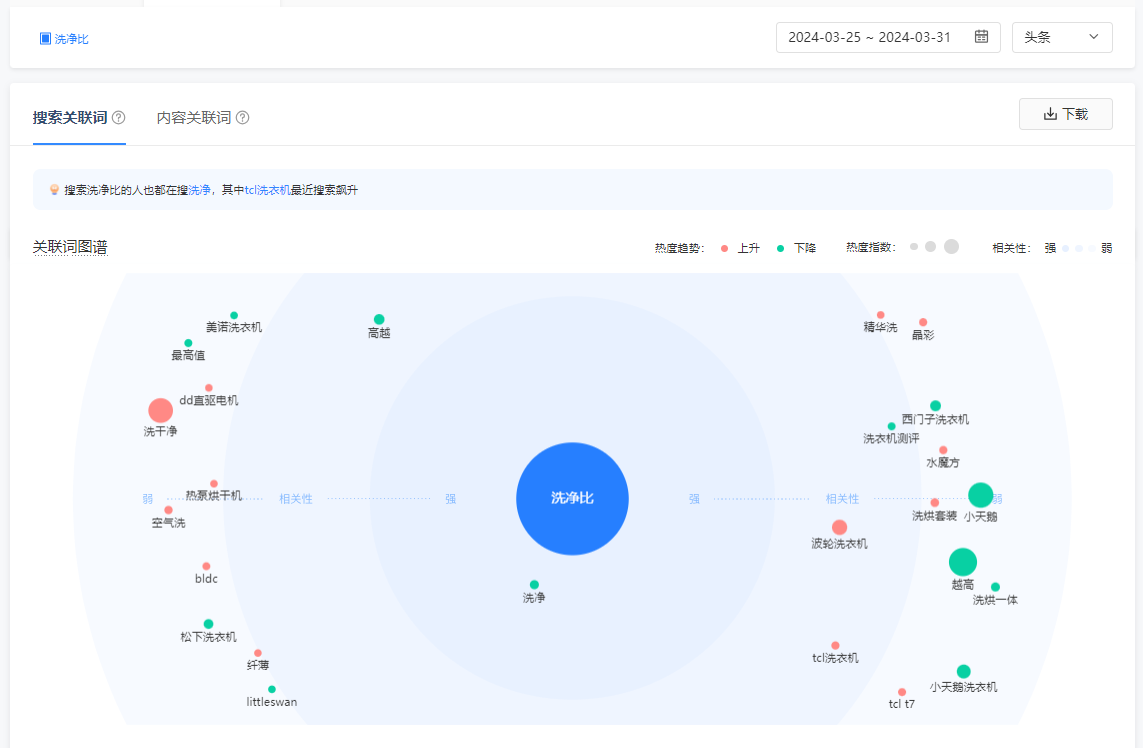Viewport: 1143px width, 748px height.
Task: Switch to the 搜索关联词 tab
Action: pyautogui.click(x=70, y=117)
